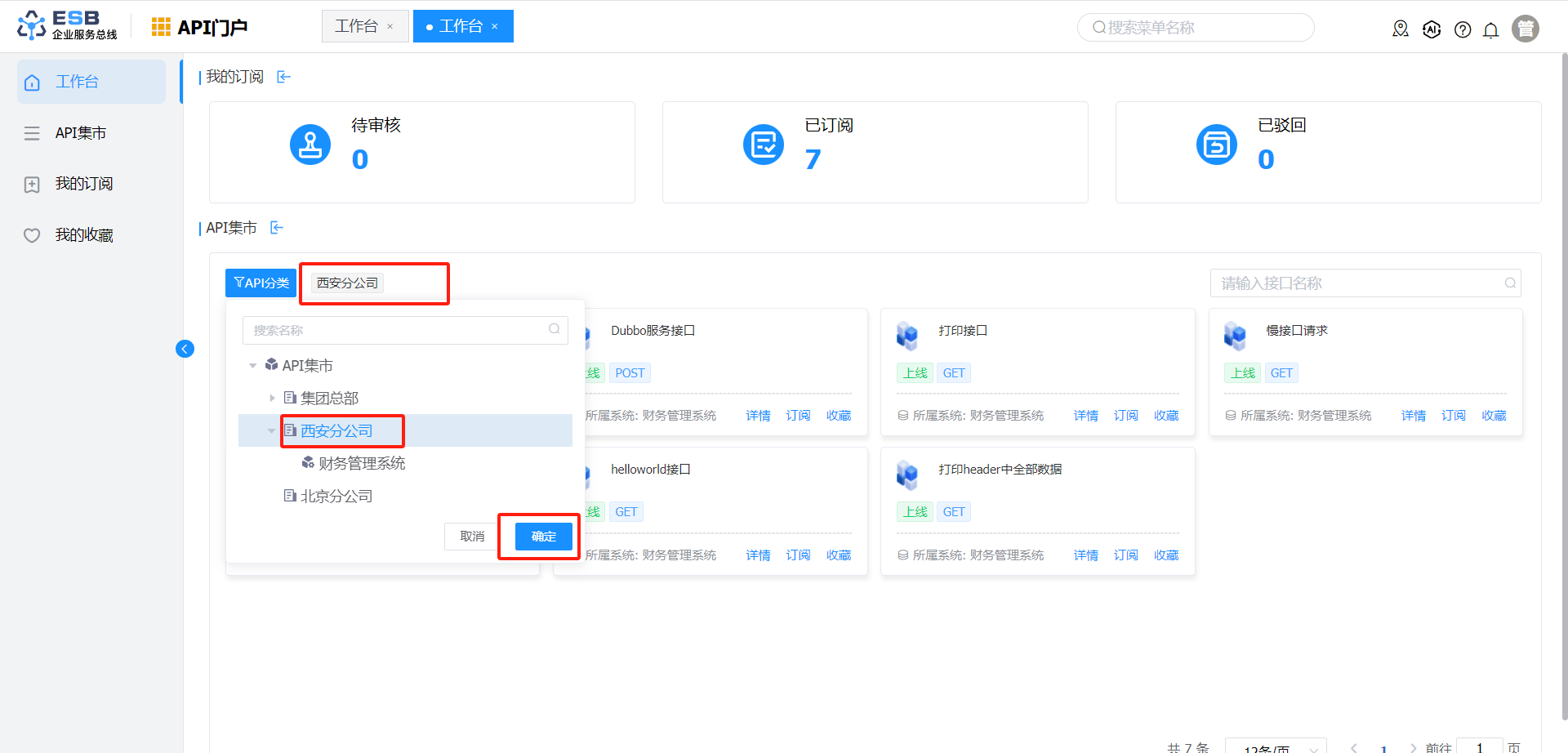
Task: Focus the 搜索菜单名称 search box
Action: [1196, 28]
